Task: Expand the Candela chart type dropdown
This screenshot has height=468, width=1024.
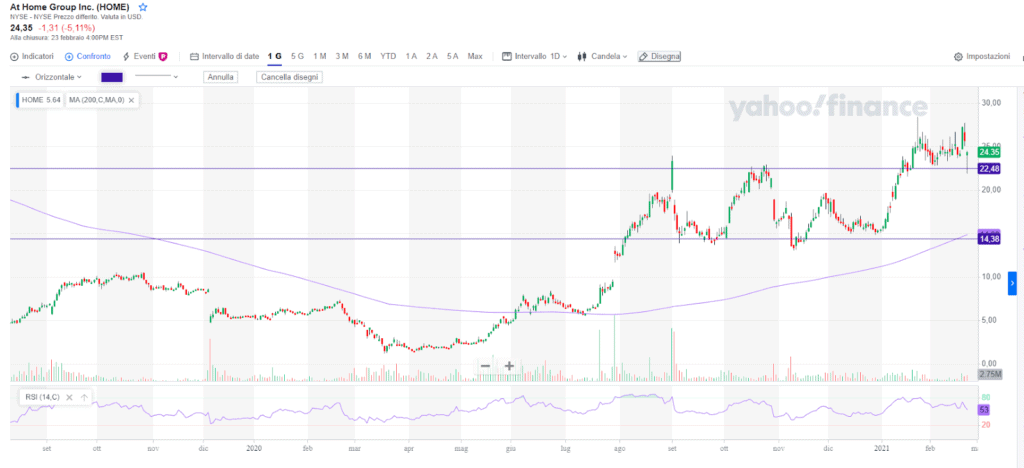Action: [x=602, y=57]
